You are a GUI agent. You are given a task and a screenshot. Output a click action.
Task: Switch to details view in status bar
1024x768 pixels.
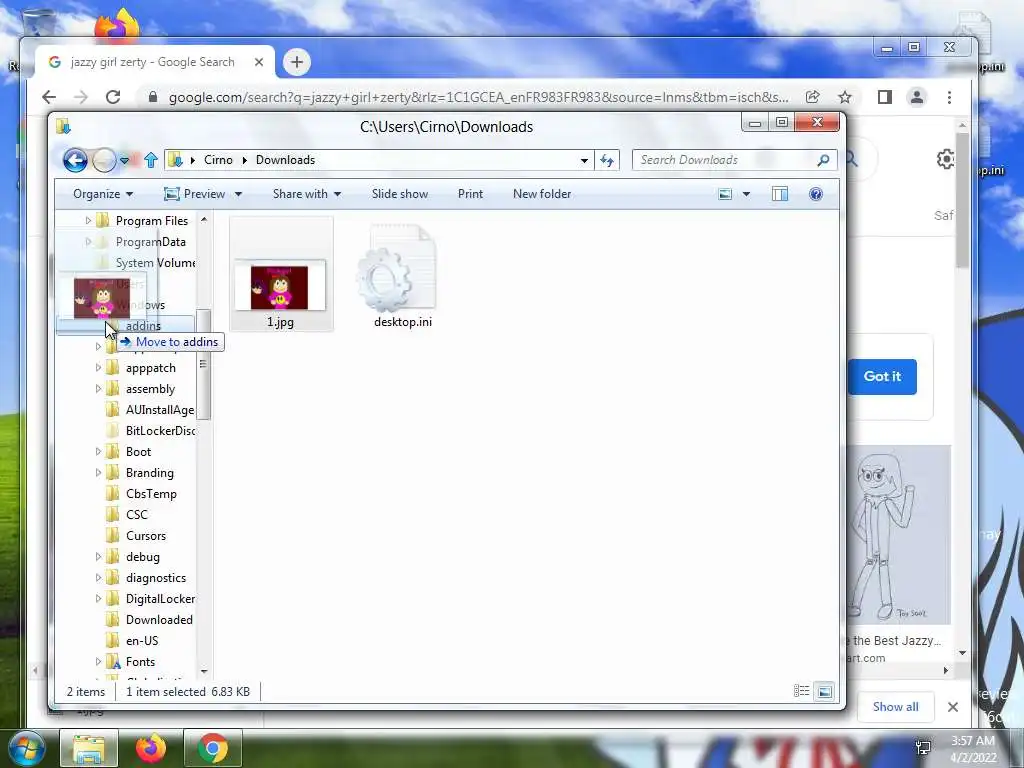coord(801,691)
